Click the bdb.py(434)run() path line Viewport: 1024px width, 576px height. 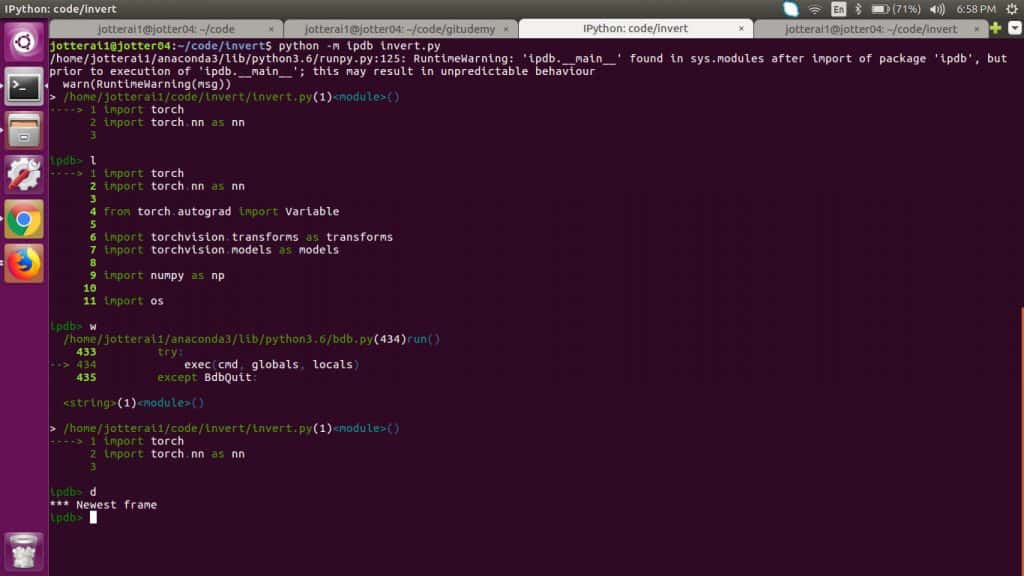(251, 339)
